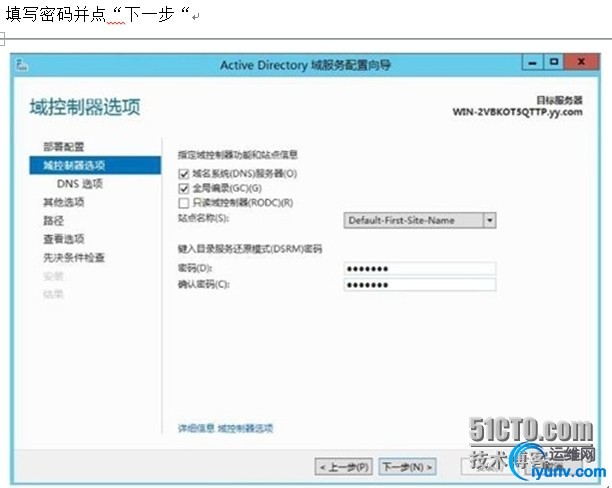
Task: Click the wizard window title bar icon
Action: pyautogui.click(x=22, y=65)
